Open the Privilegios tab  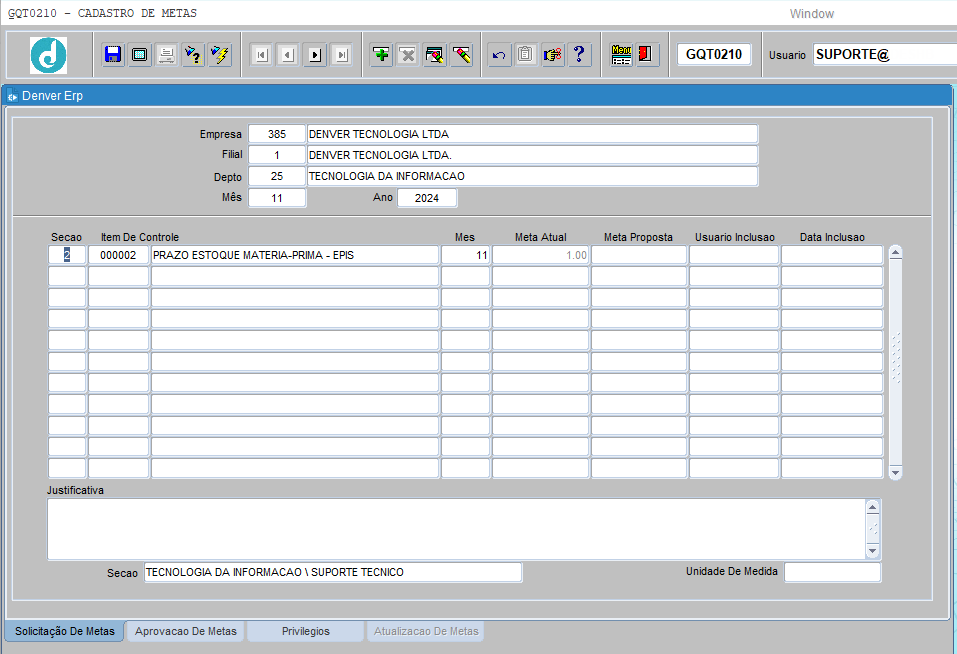tap(305, 631)
